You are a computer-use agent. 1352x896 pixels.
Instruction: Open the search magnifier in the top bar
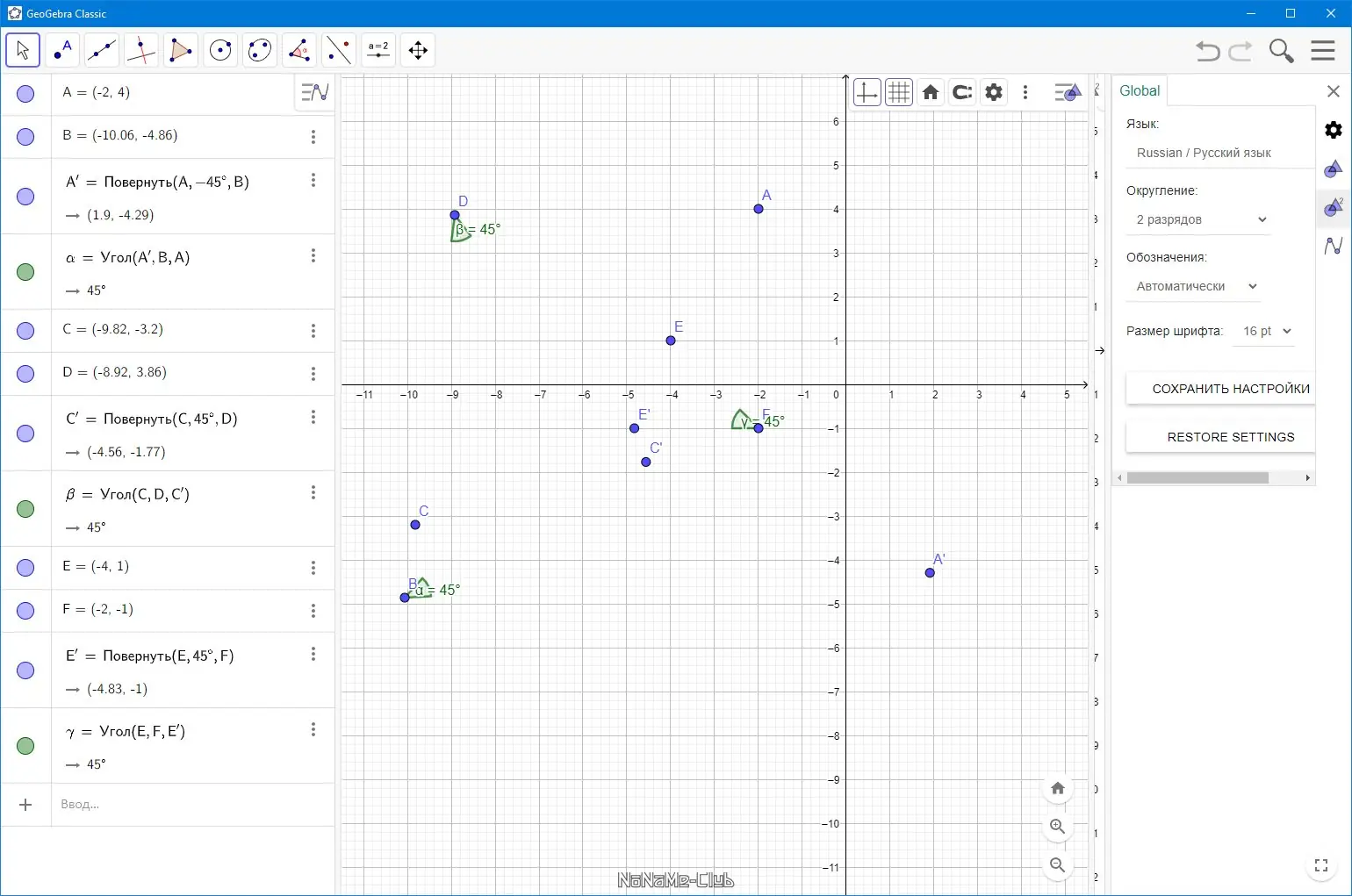[x=1282, y=51]
